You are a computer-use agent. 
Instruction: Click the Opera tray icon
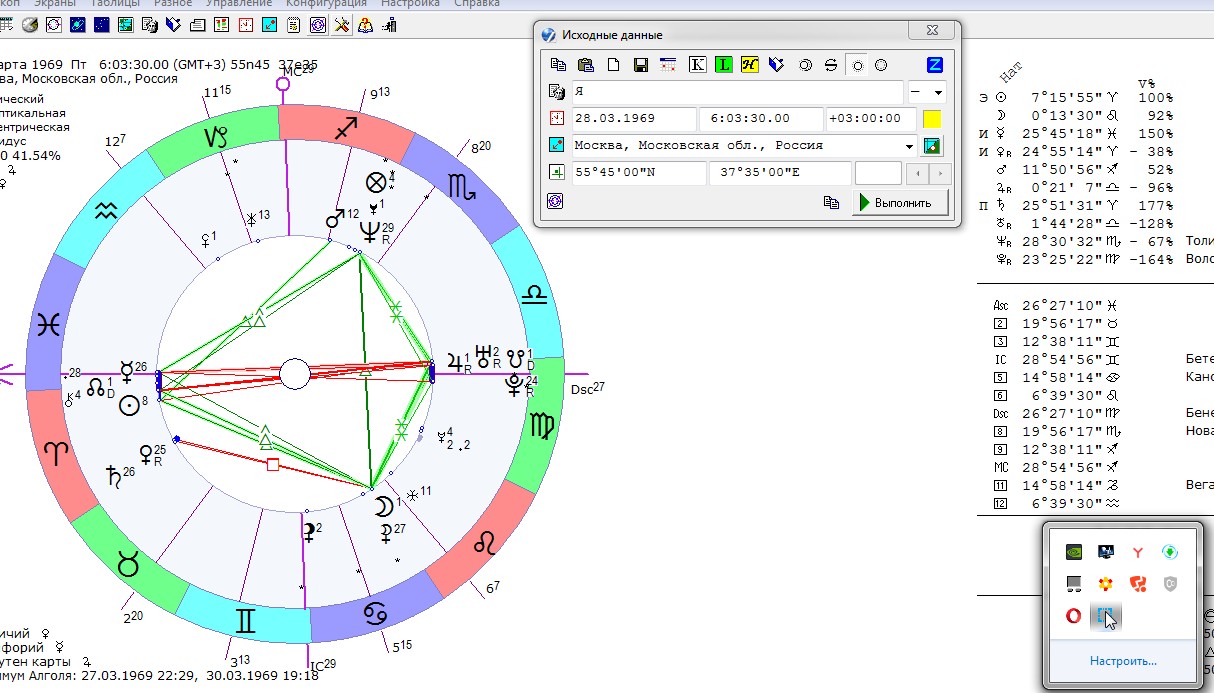coord(1074,616)
